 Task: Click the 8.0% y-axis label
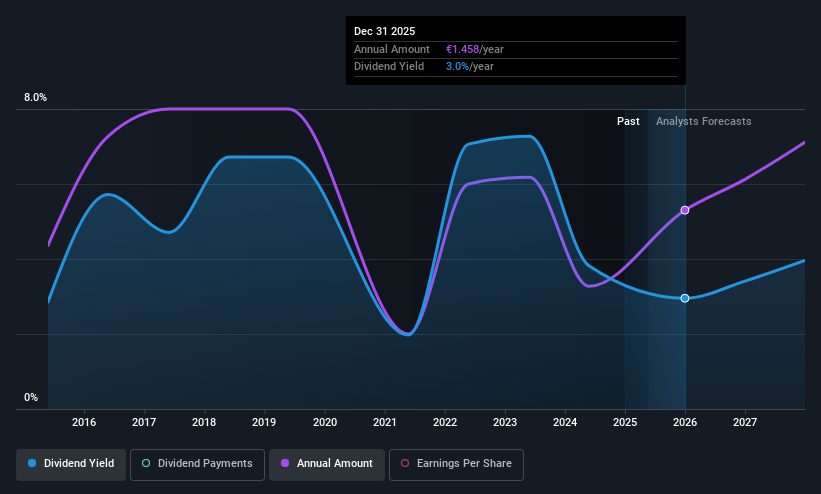click(x=35, y=97)
